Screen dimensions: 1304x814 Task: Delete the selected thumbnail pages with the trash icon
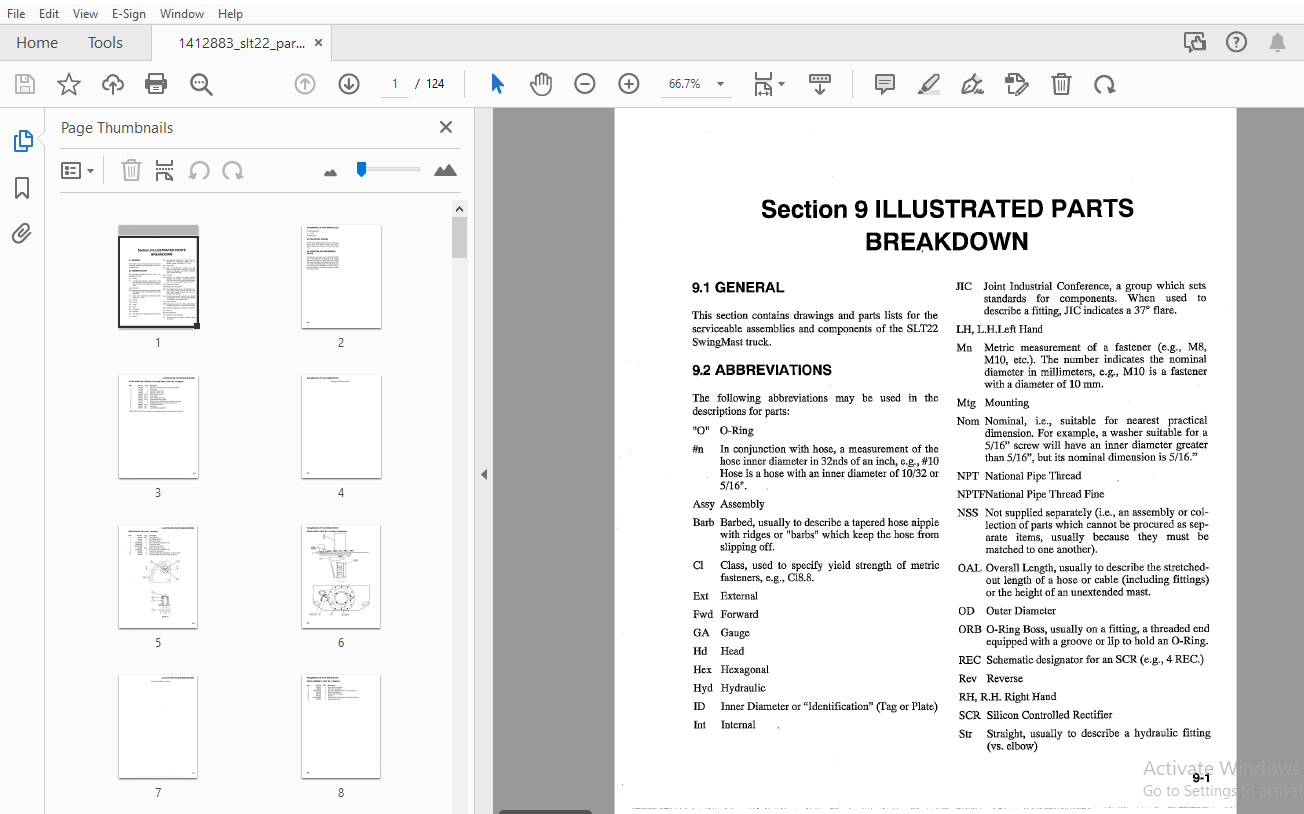click(x=131, y=171)
